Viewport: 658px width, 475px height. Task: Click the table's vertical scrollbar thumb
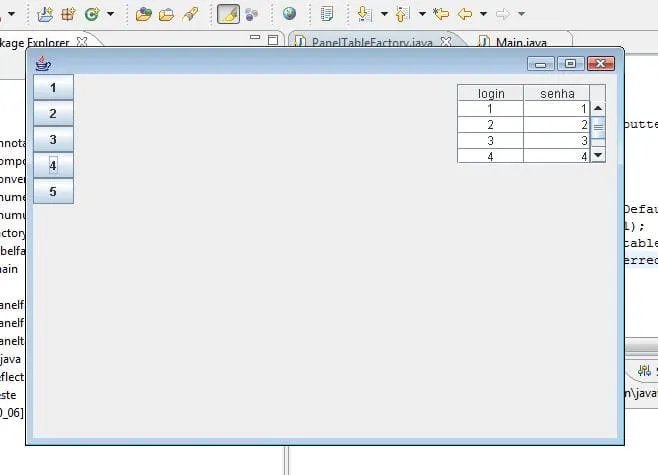[598, 127]
